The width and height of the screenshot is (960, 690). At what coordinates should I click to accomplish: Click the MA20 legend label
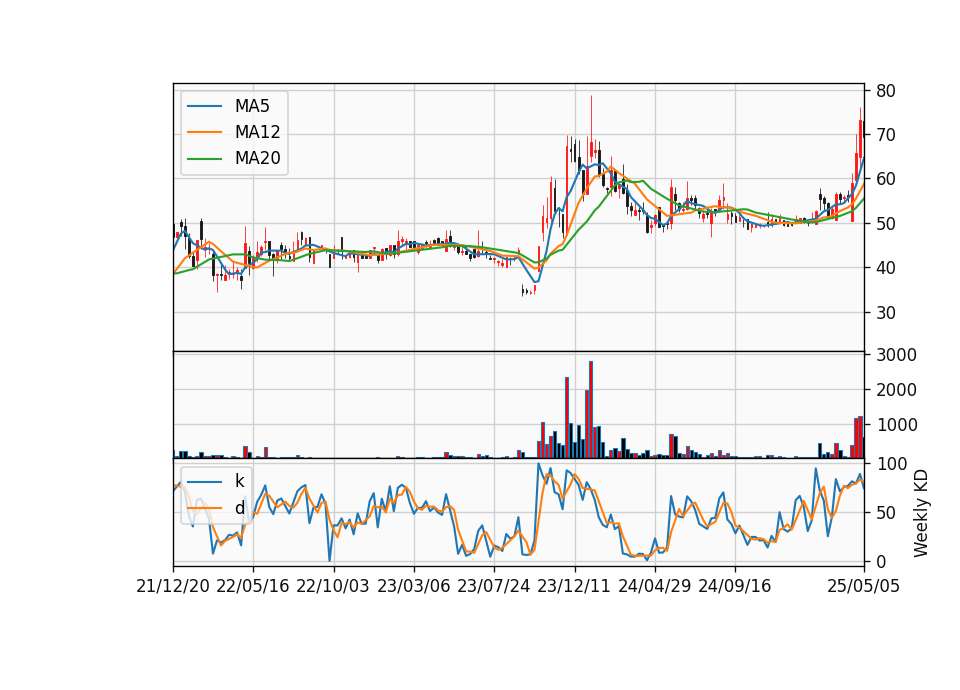point(257,158)
